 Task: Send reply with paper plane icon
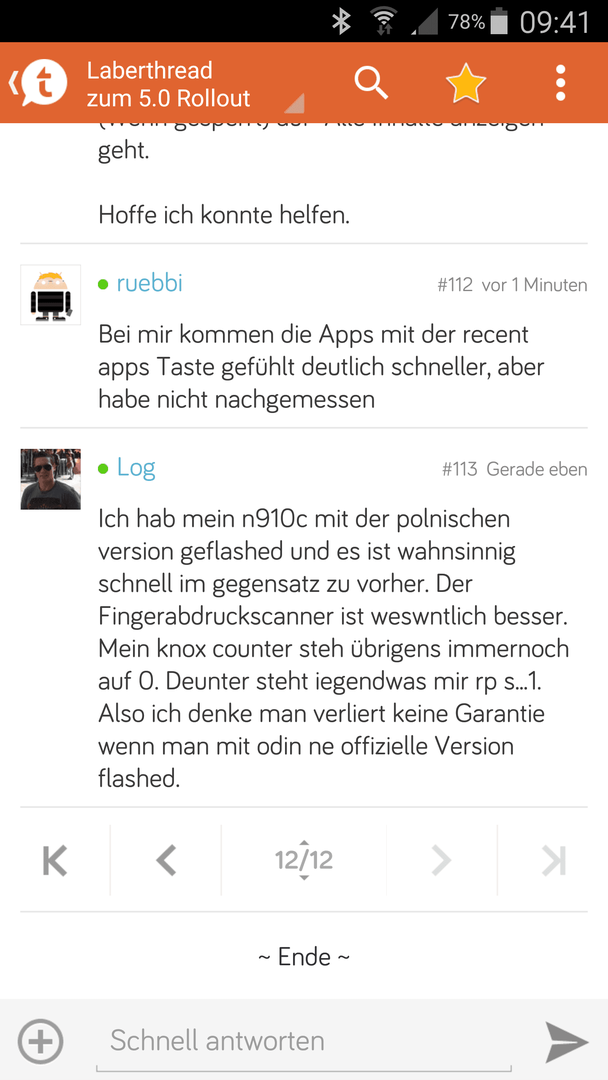pyautogui.click(x=567, y=1041)
